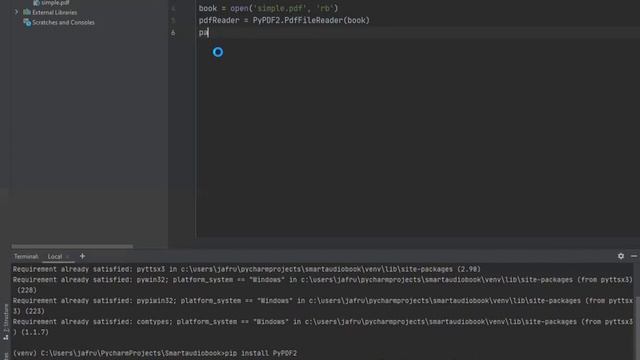Viewport: 640px width, 360px height.
Task: Select External Libraries in project tree
Action: coord(54,12)
